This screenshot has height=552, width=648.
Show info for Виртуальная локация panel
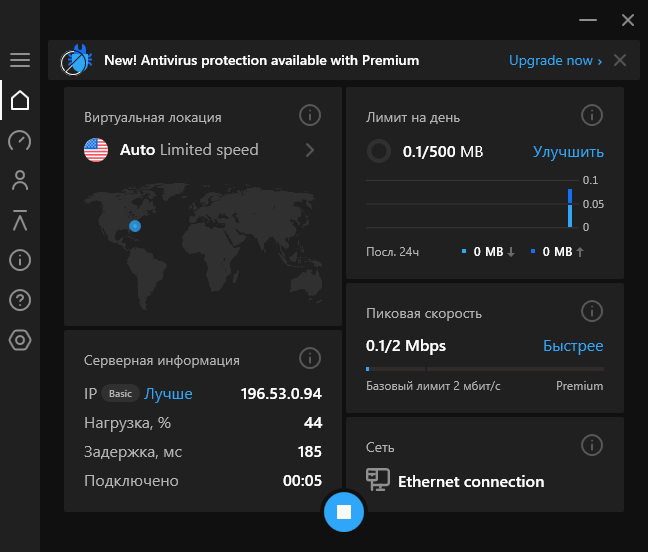(310, 116)
